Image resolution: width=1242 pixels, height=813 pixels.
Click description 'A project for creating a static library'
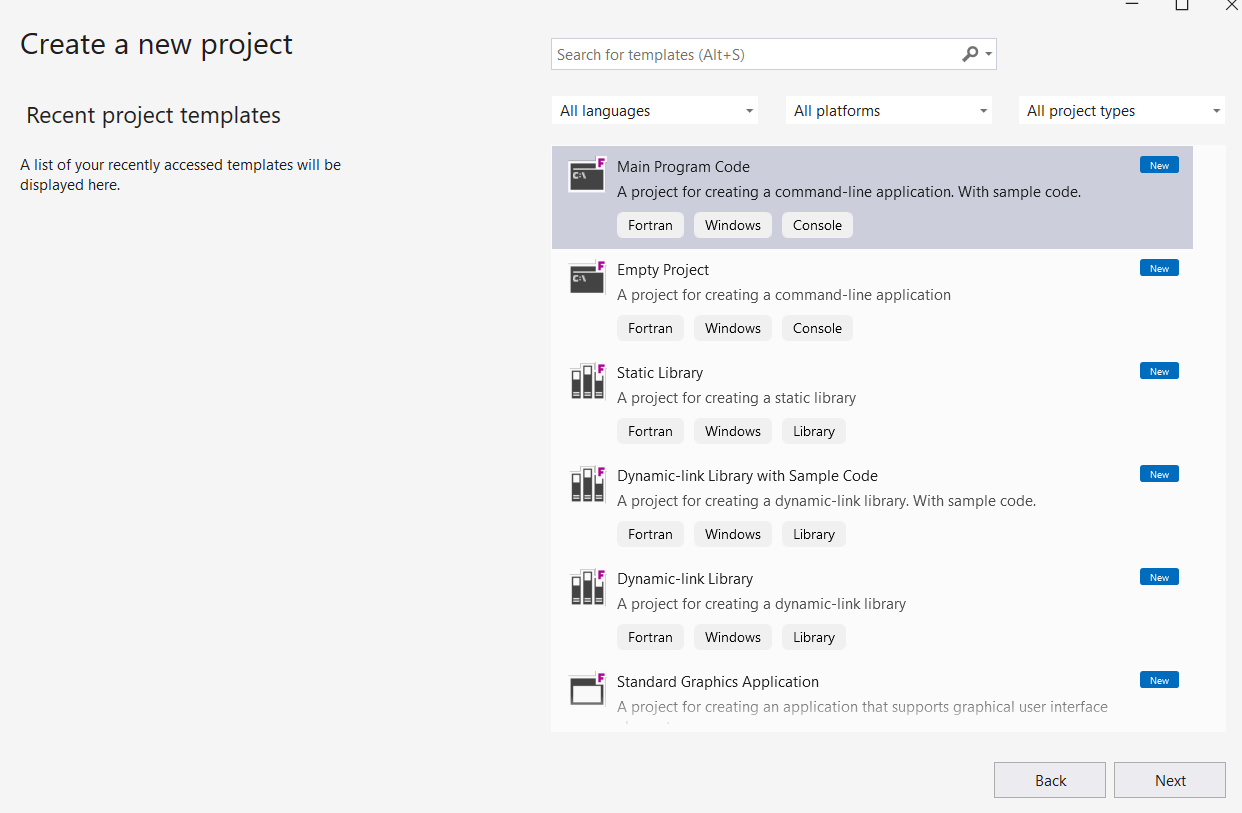coord(737,398)
